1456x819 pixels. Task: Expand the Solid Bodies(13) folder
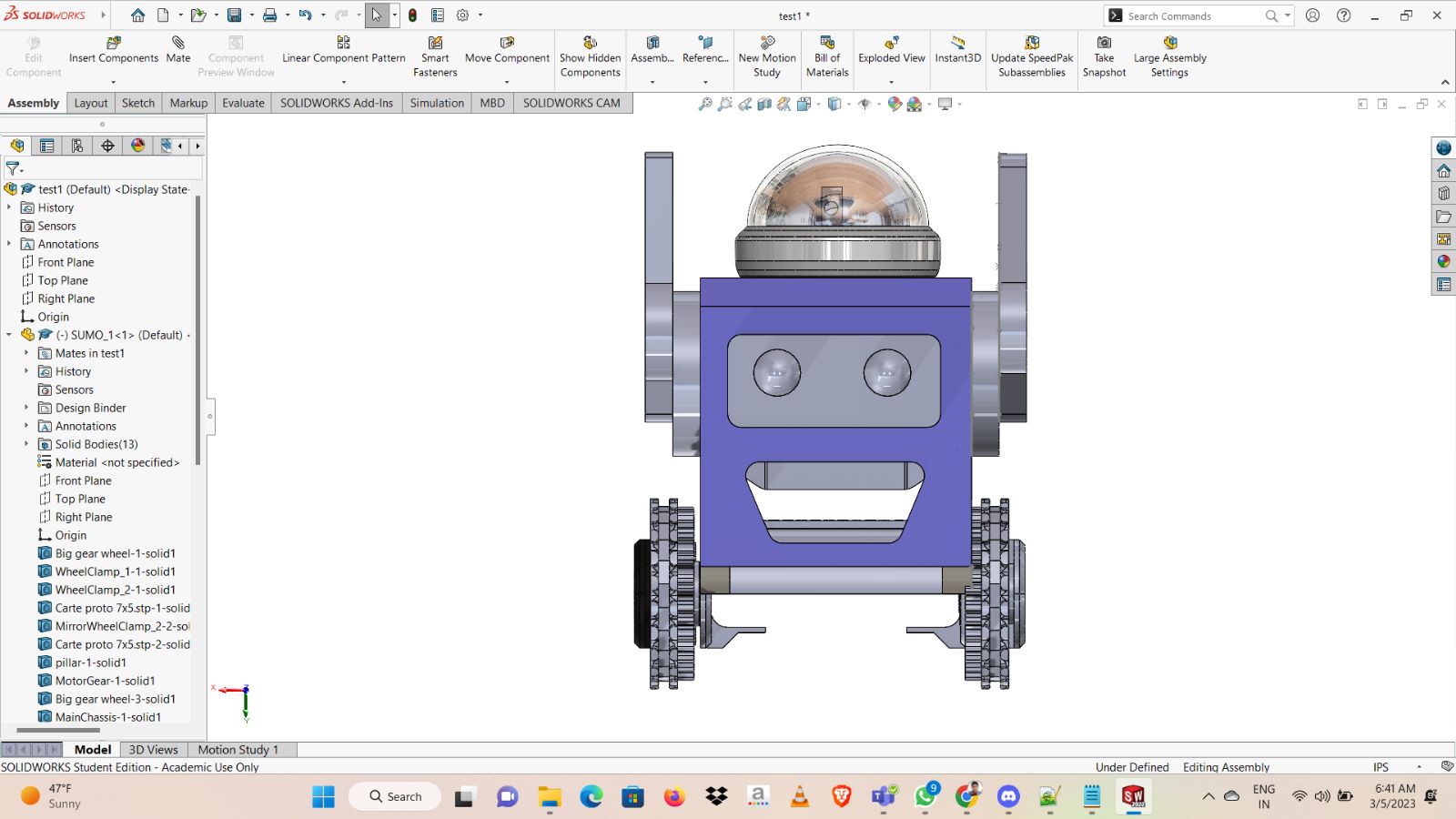tap(26, 444)
